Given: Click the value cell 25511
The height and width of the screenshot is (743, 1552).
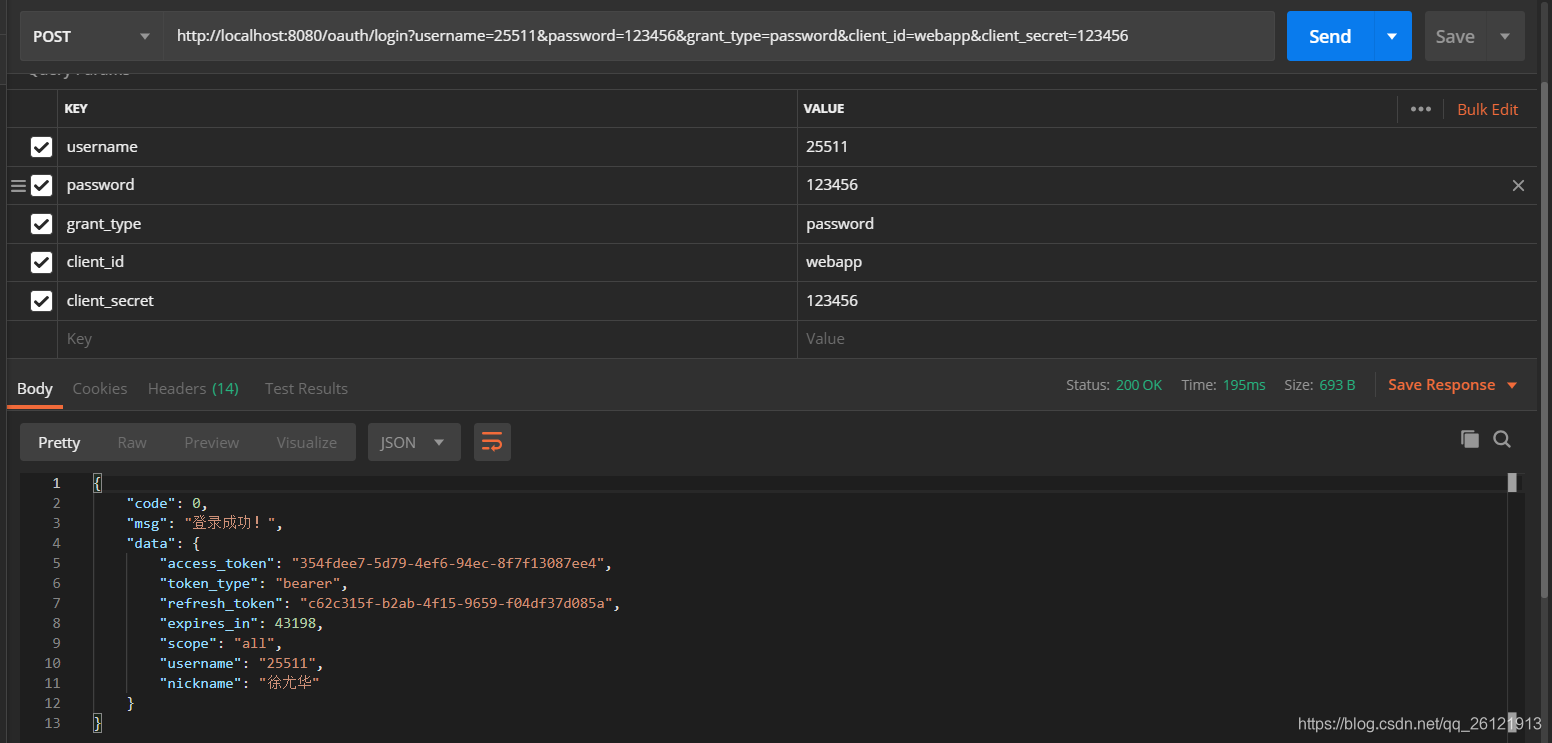Looking at the screenshot, I should click(x=1167, y=147).
